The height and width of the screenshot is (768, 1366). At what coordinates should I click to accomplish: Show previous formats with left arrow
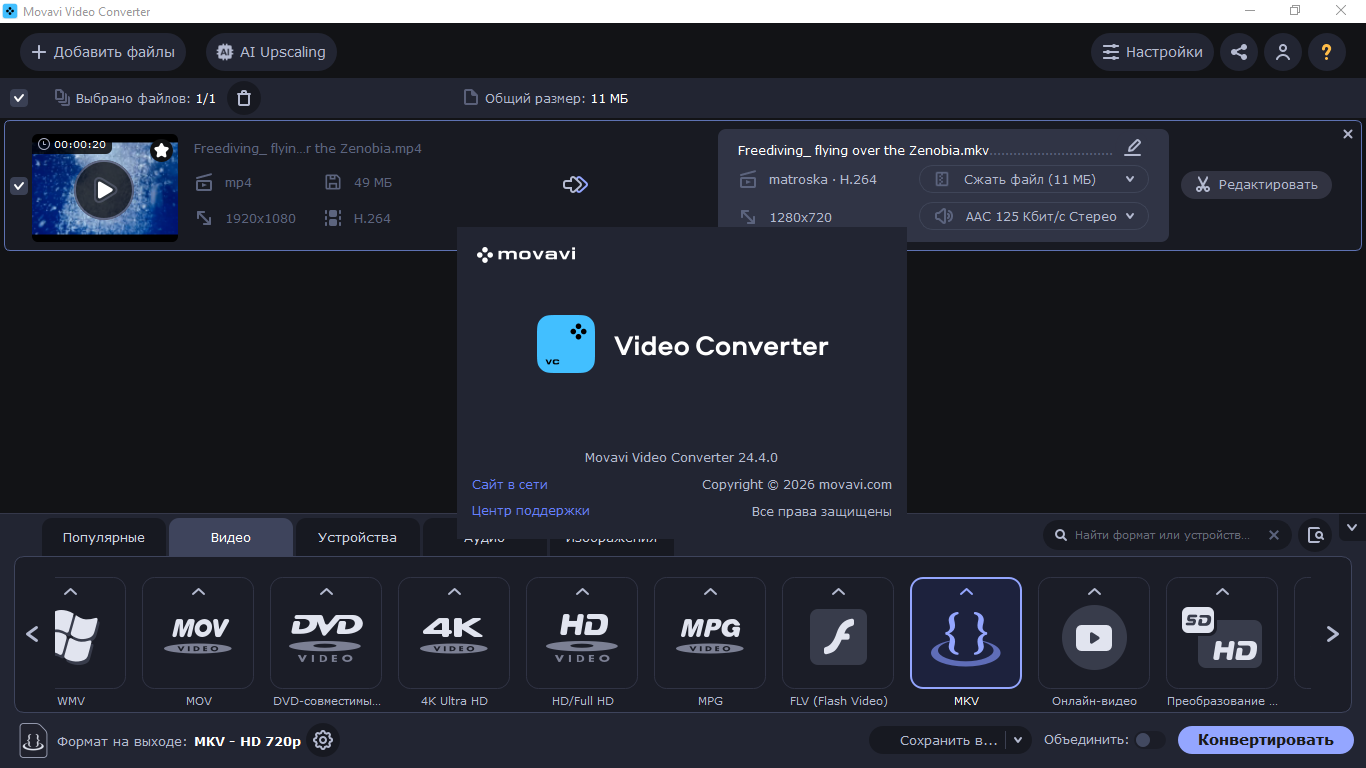32,634
